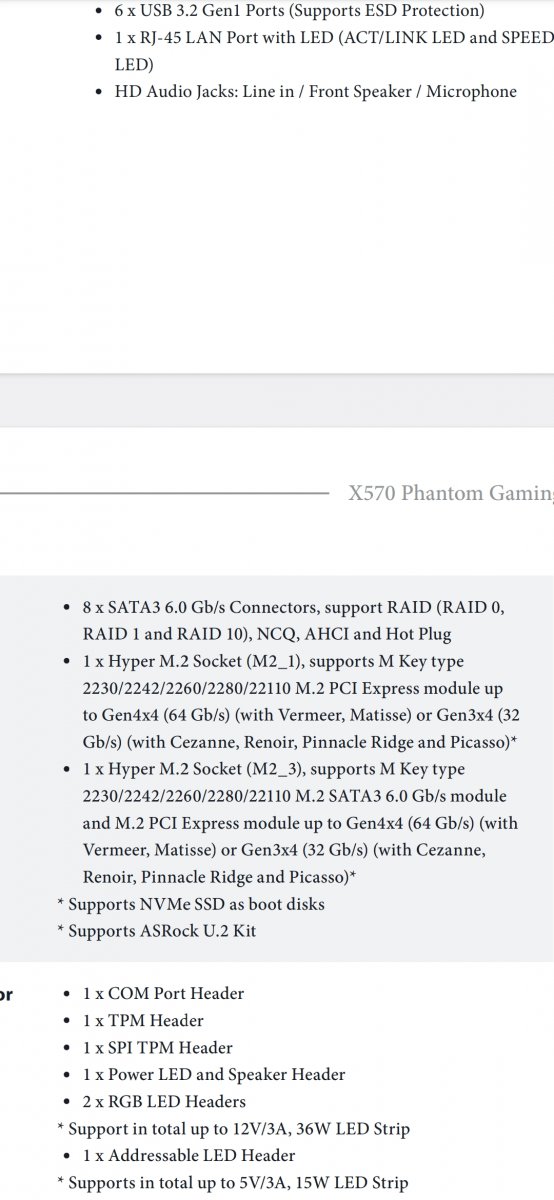Click the 1 x TPM Header item
This screenshot has height=1200, width=554.
tap(143, 1021)
